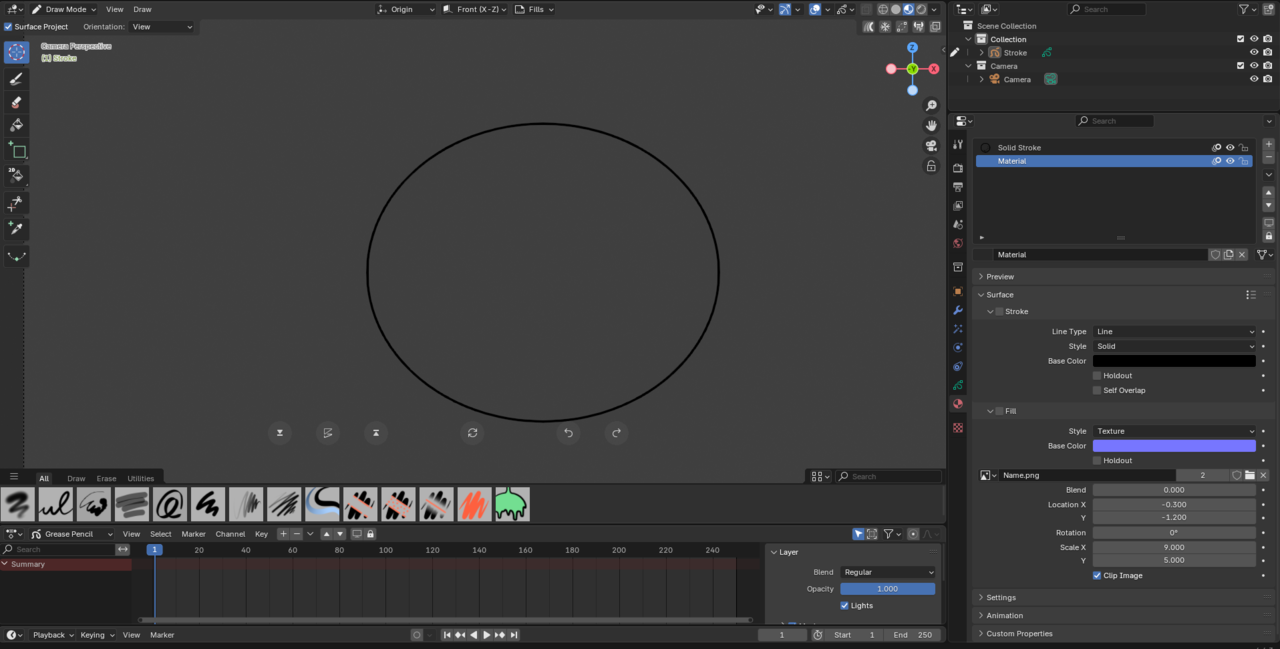Open the Marker menu in dope sheet
Image resolution: width=1280 pixels, height=649 pixels.
[193, 534]
